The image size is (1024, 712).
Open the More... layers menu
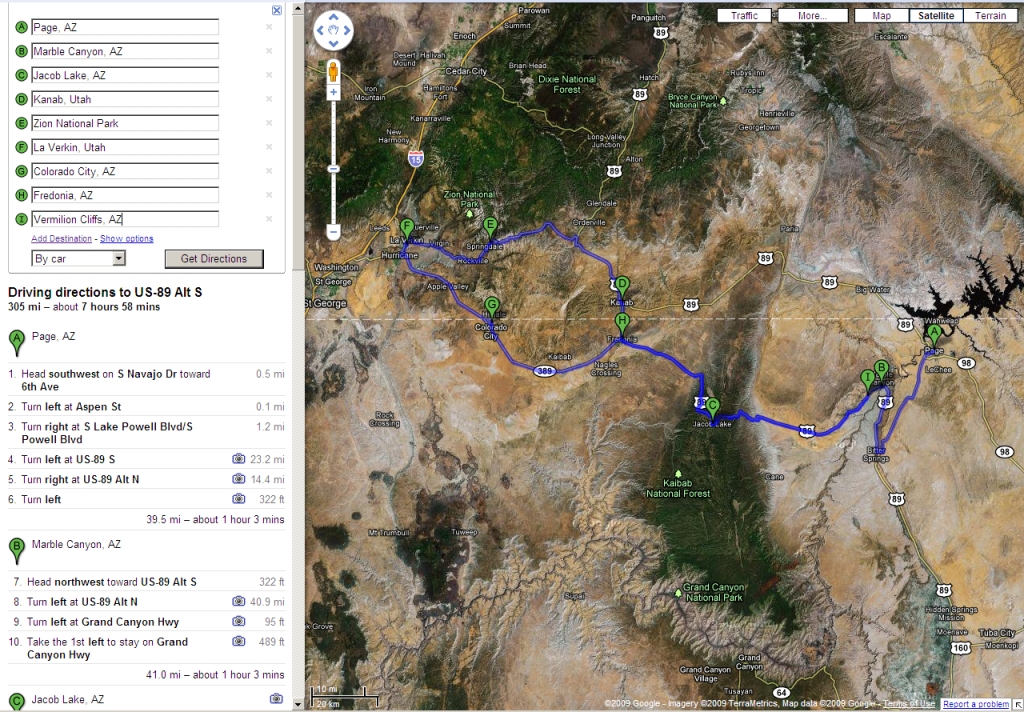tap(812, 16)
